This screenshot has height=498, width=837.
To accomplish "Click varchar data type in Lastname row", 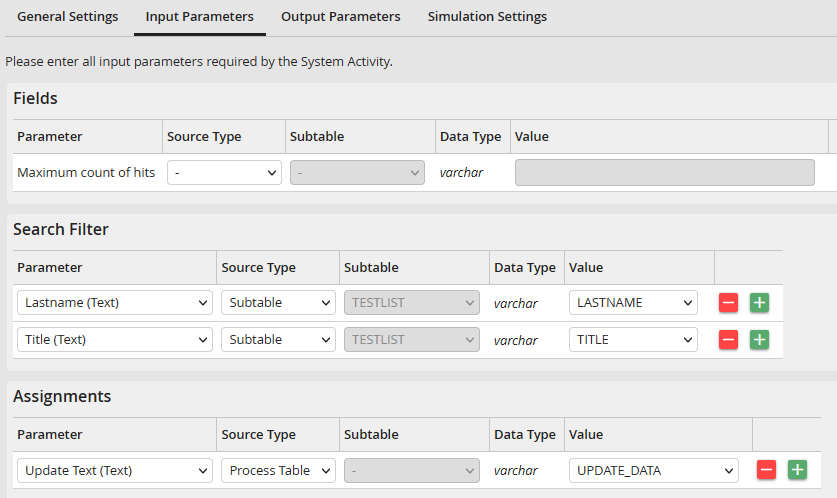I will click(x=516, y=303).
